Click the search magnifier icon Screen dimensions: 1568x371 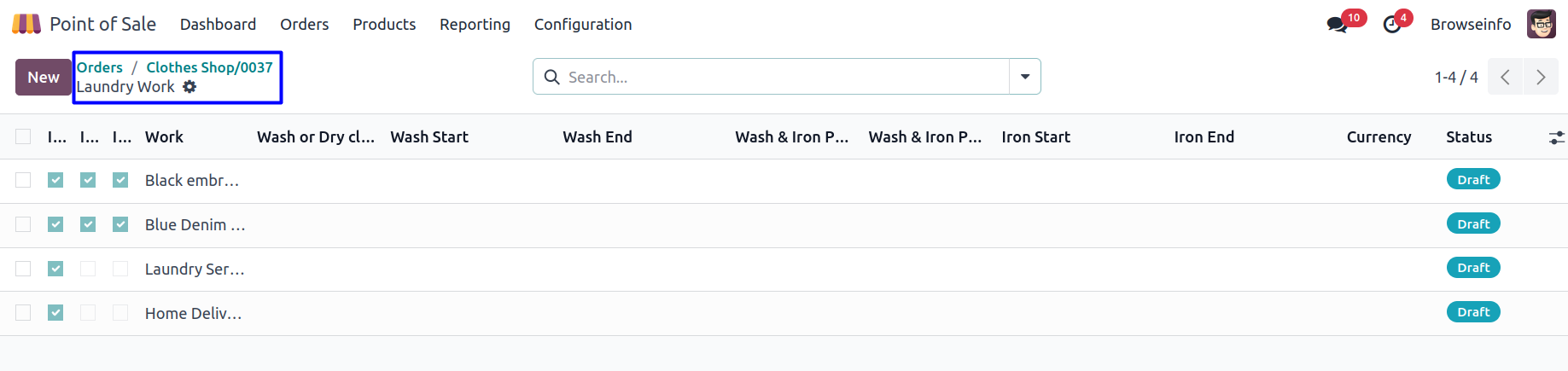552,78
